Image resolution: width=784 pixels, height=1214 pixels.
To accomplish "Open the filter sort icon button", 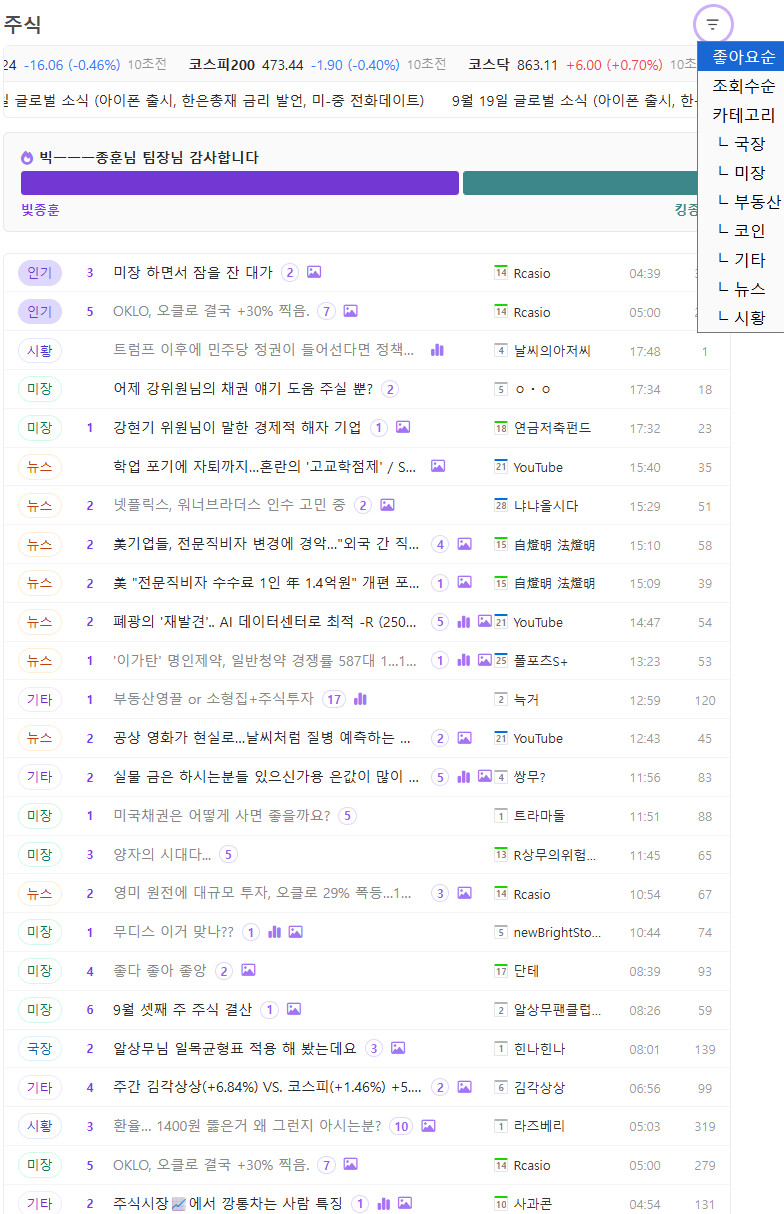I will tap(713, 24).
